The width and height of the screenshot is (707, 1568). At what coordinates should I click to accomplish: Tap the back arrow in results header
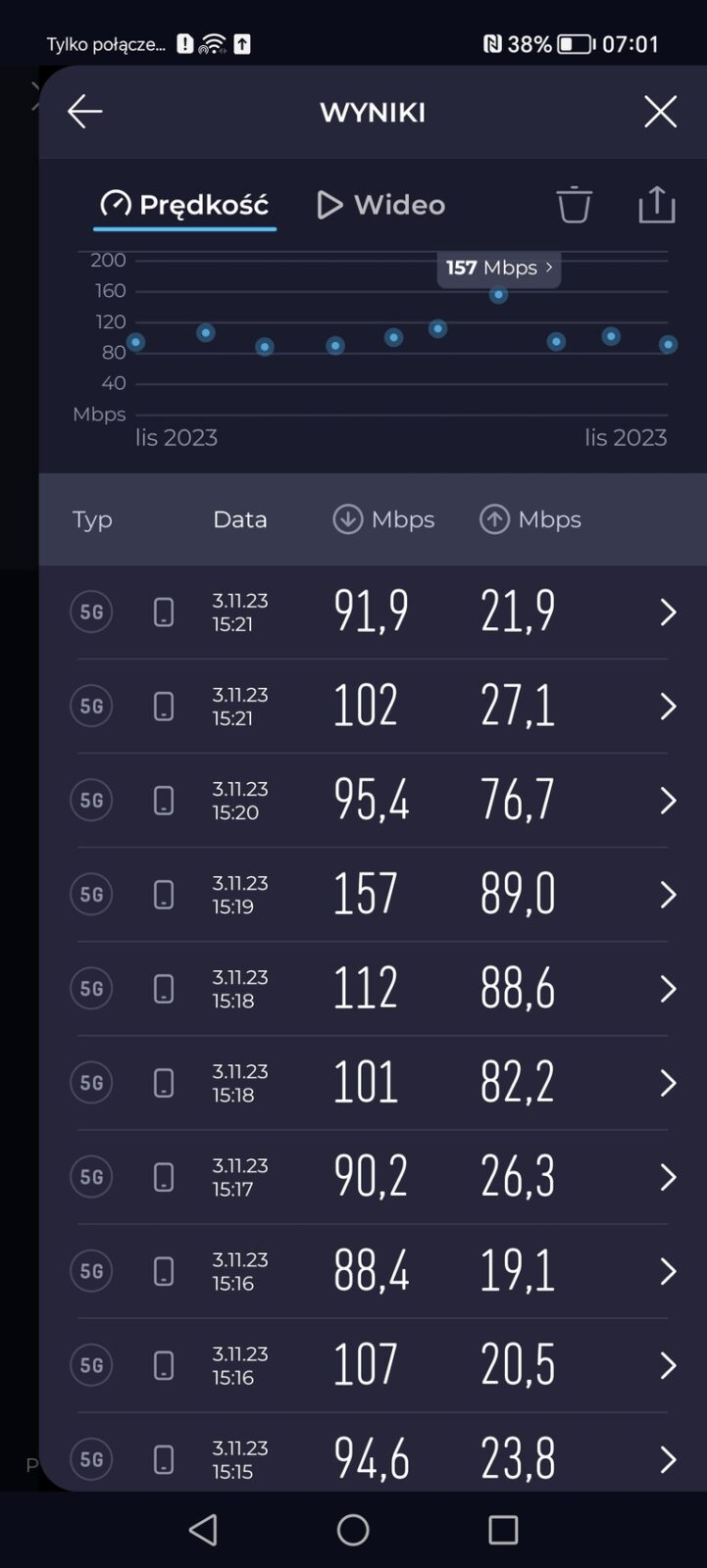84,112
